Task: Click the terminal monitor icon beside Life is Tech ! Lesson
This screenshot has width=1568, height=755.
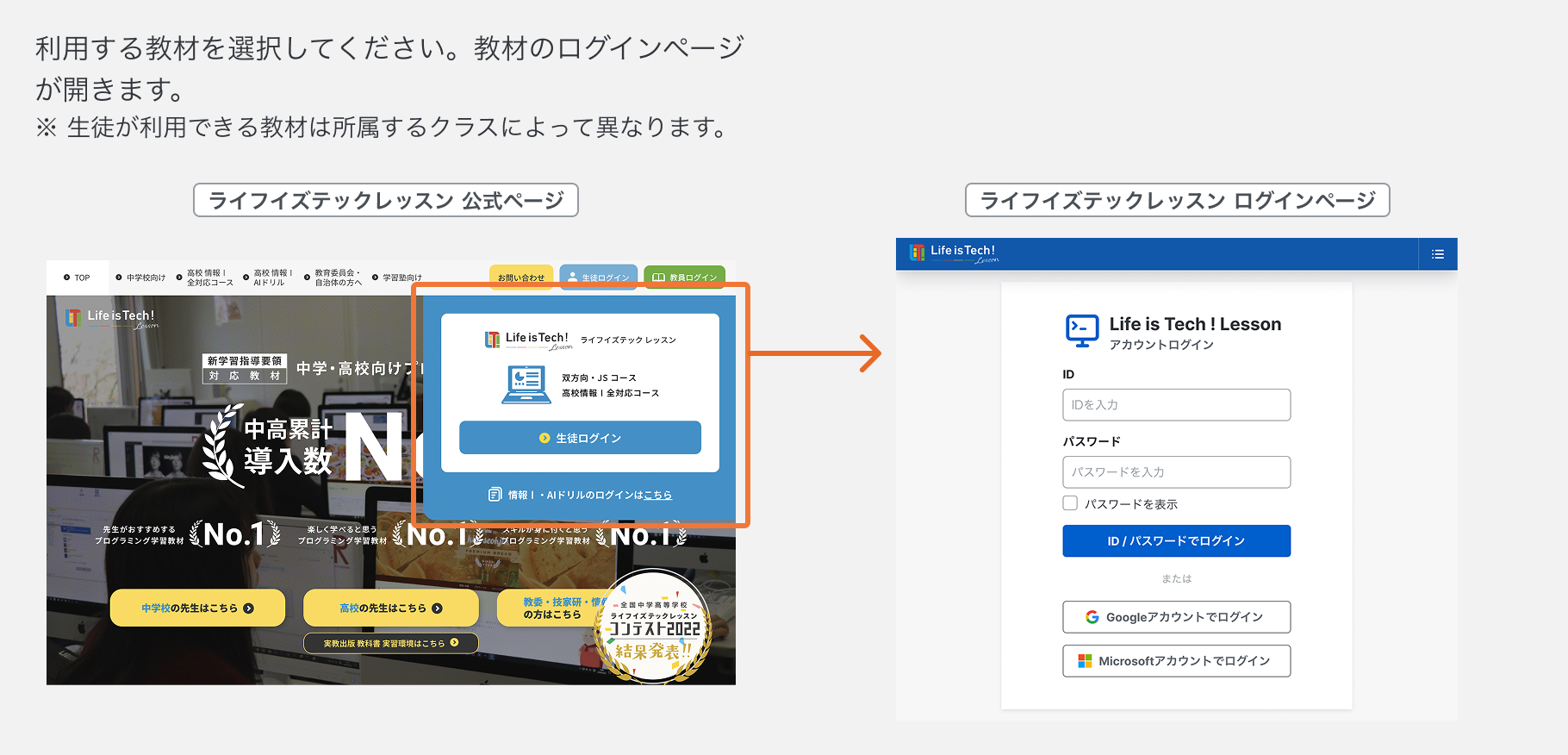Action: point(1082,330)
